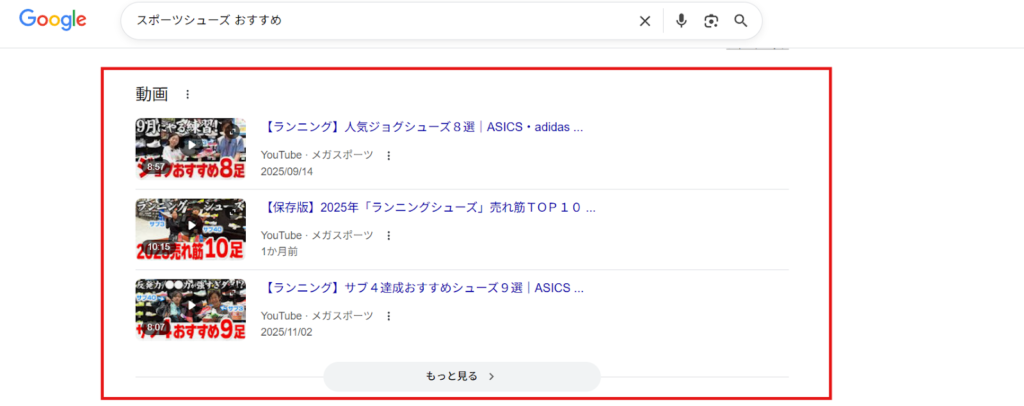Play the 8:57 人気ジョグシューズ8選 video
The width and height of the screenshot is (1024, 406).
click(190, 148)
